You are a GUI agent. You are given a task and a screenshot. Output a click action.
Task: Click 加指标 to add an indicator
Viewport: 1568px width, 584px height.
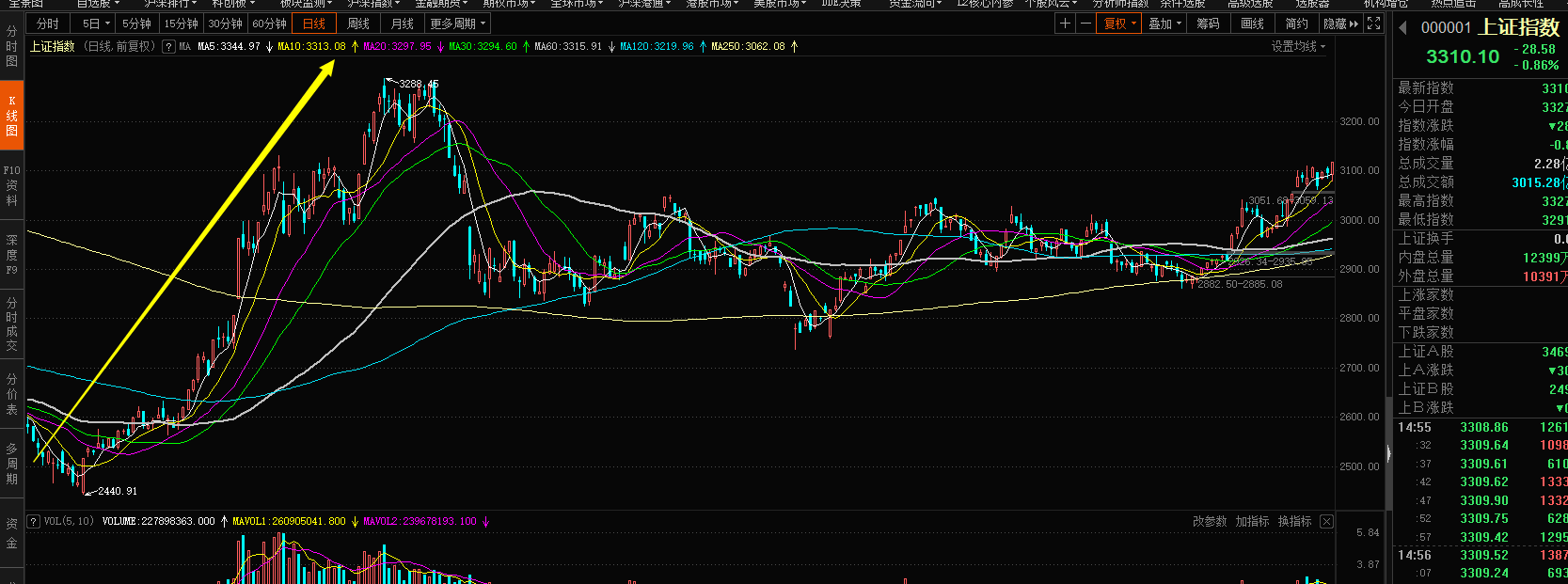point(1252,521)
